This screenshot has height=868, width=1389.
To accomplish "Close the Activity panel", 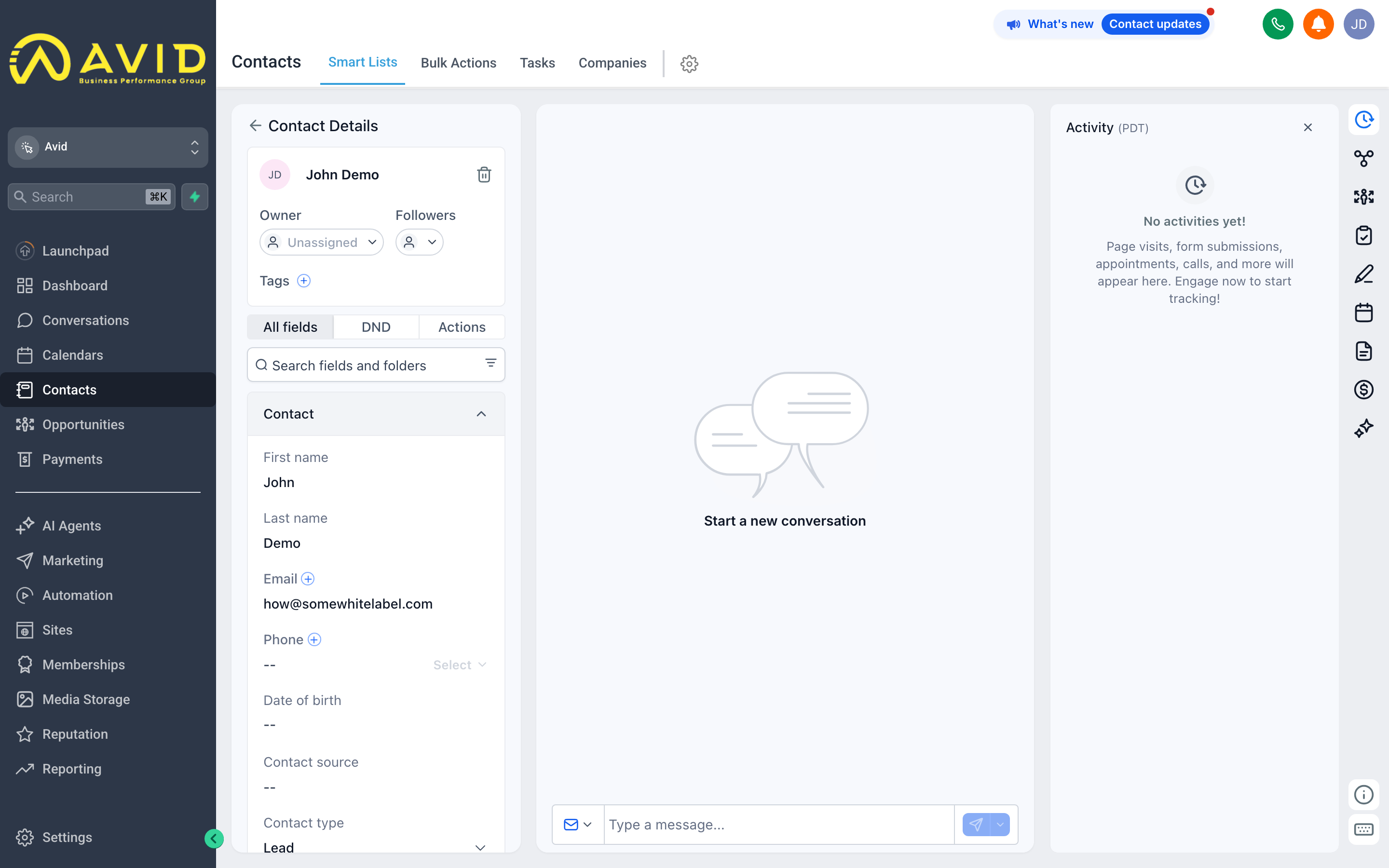I will tap(1307, 127).
